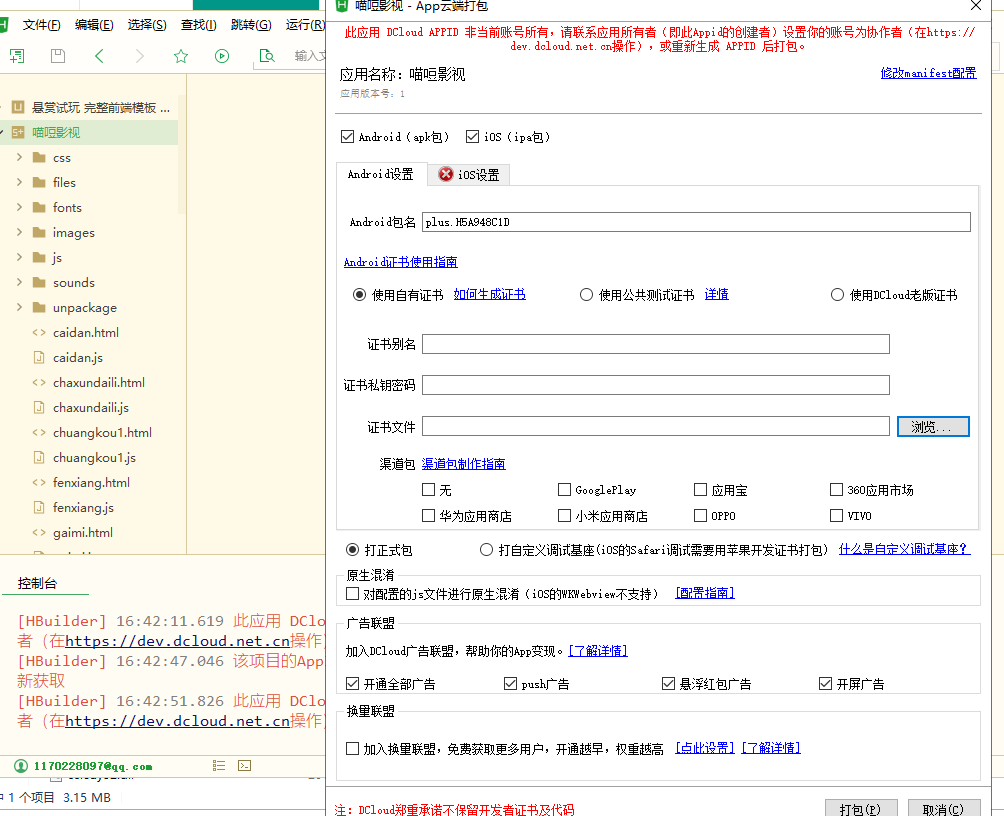Switch to the iOS设置 tab

point(469,175)
